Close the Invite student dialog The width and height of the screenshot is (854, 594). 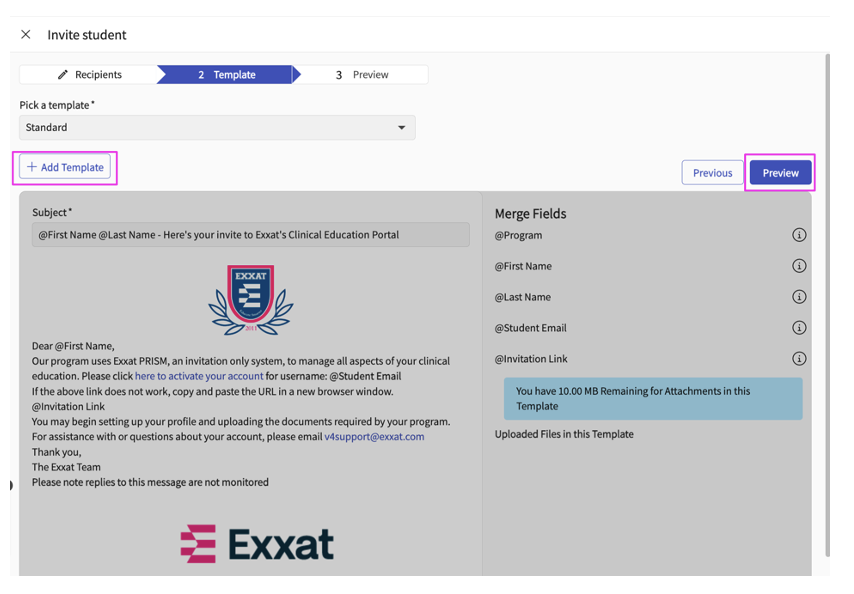coord(26,35)
